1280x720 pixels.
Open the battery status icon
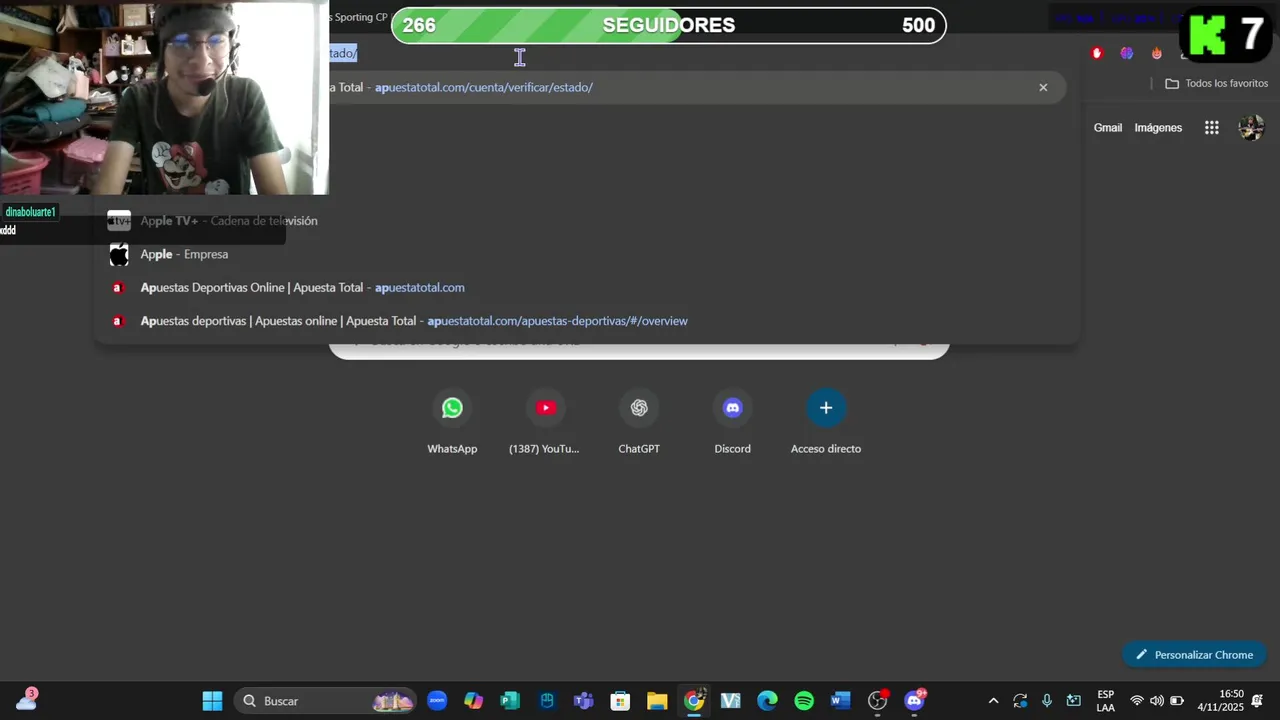click(1177, 701)
